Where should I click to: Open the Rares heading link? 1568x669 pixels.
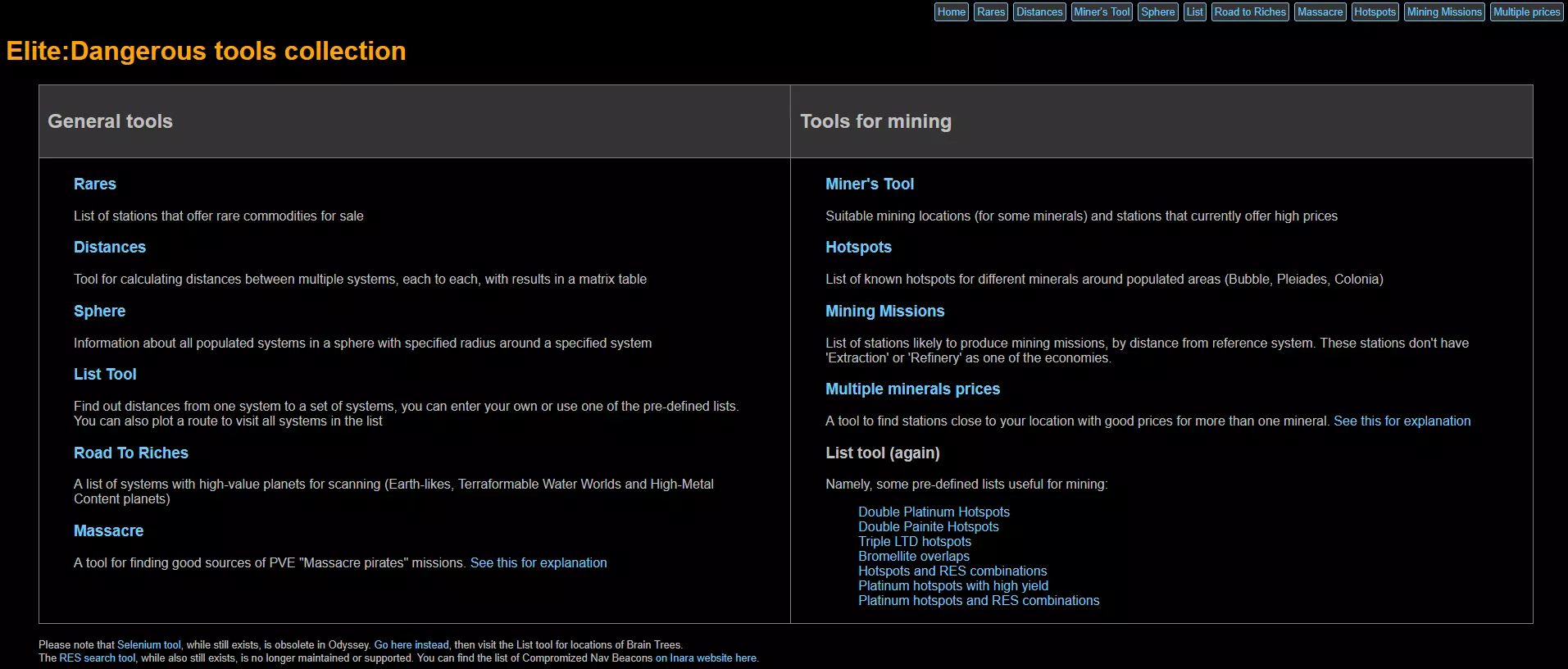click(x=95, y=184)
